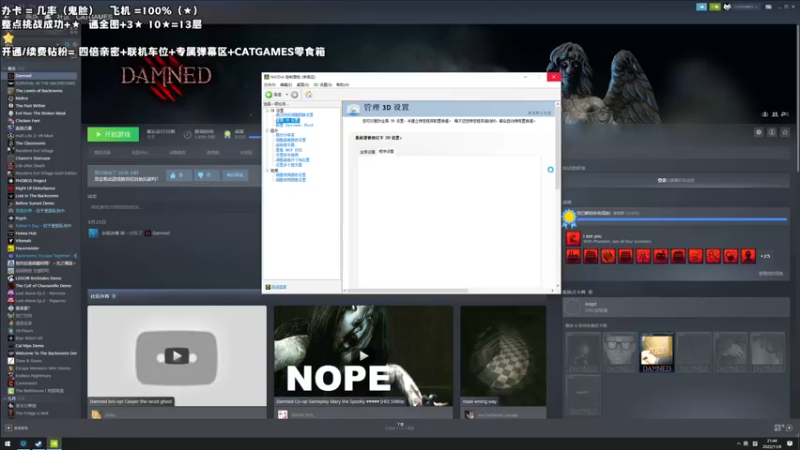800x450 pixels.
Task: Click the green 开始游戏 play button
Action: click(x=113, y=134)
